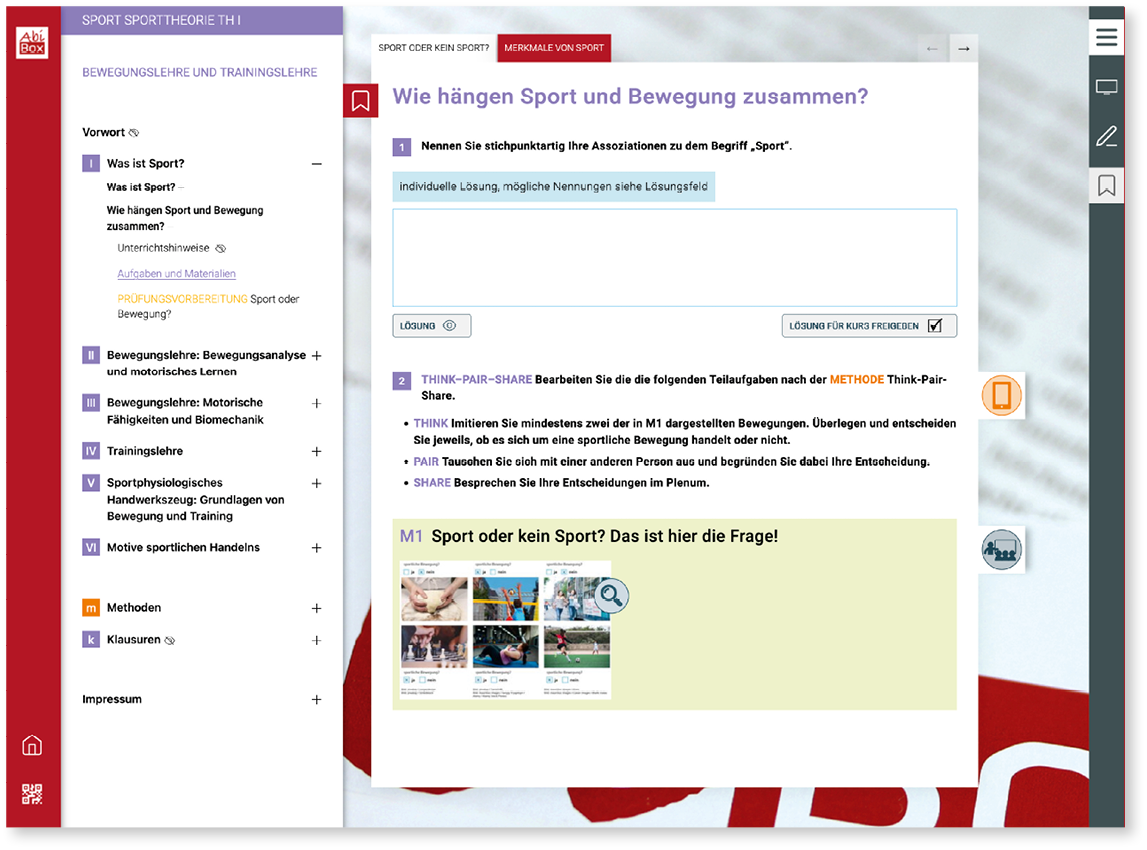Screen dimensions: 1147x850
Task: Click into the answer text field
Action: (674, 257)
